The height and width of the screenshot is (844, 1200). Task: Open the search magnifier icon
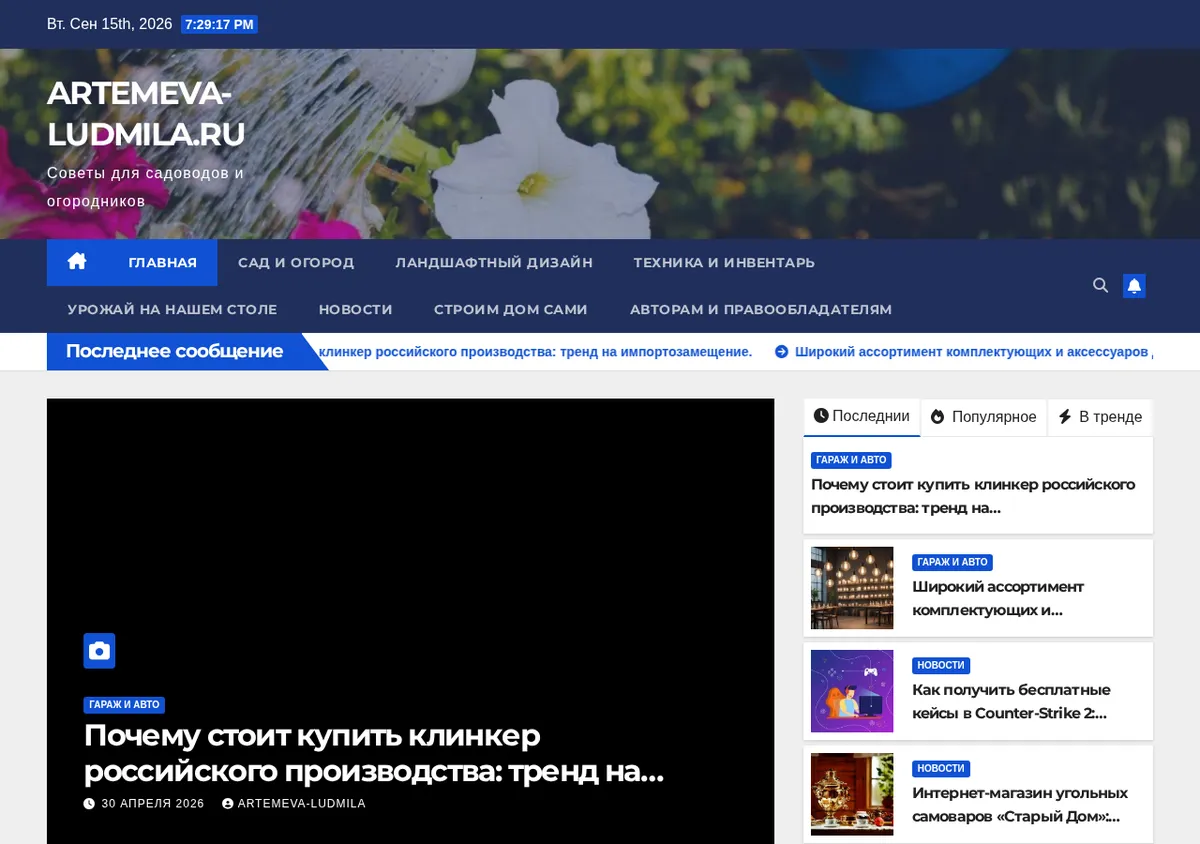[1100, 286]
